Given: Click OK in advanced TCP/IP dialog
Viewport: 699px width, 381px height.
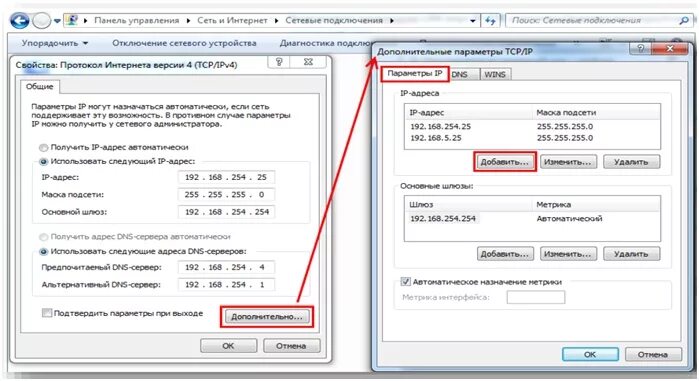Looking at the screenshot, I should (590, 355).
